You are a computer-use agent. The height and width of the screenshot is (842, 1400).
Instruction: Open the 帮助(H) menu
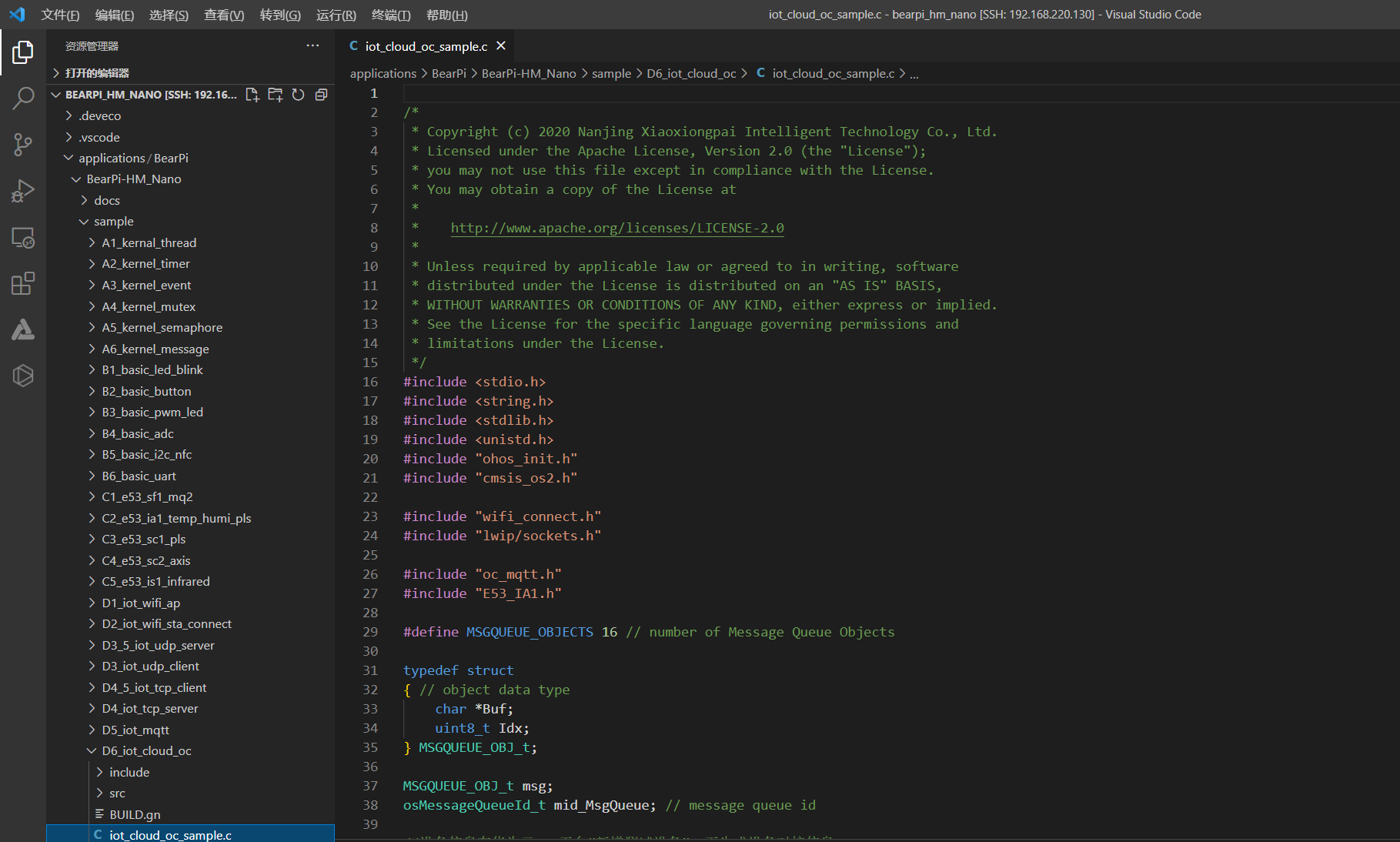447,15
